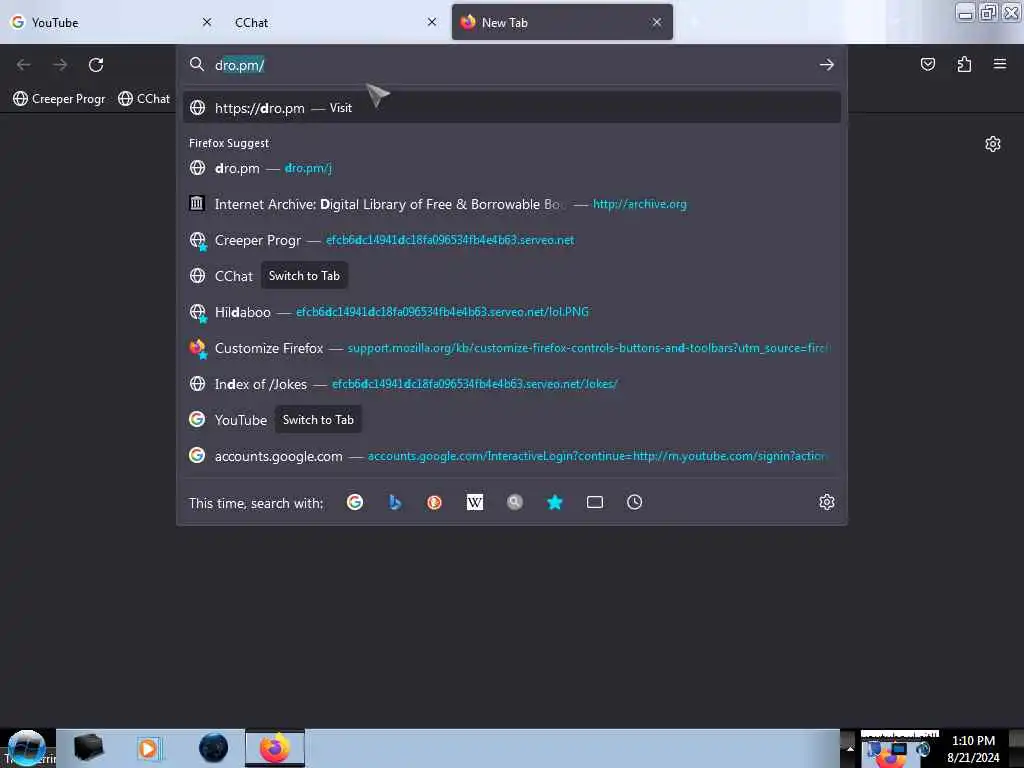Select the gray magnifier search engine
This screenshot has height=768, width=1024.
515,502
